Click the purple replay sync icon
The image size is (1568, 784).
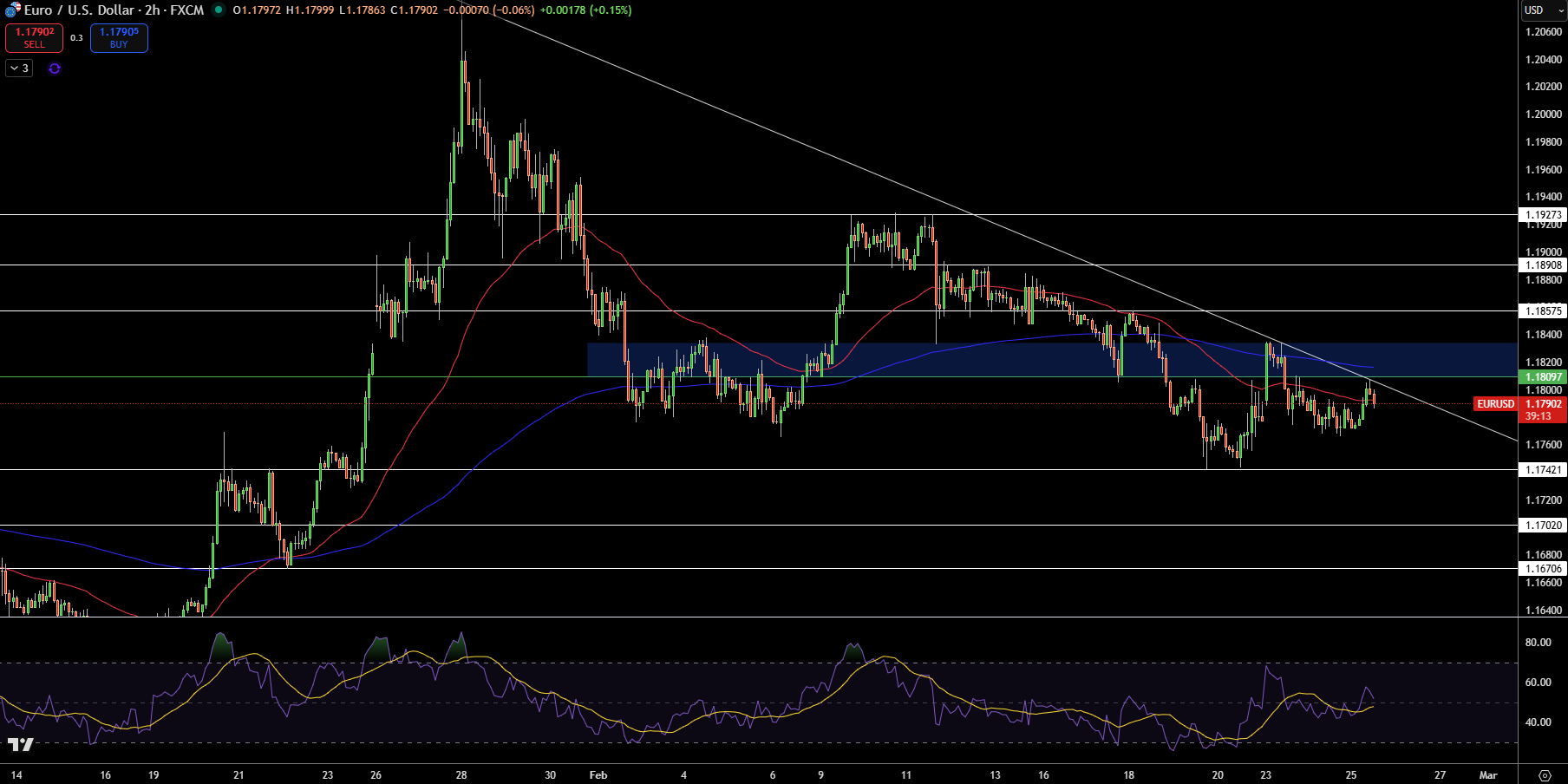(x=55, y=69)
